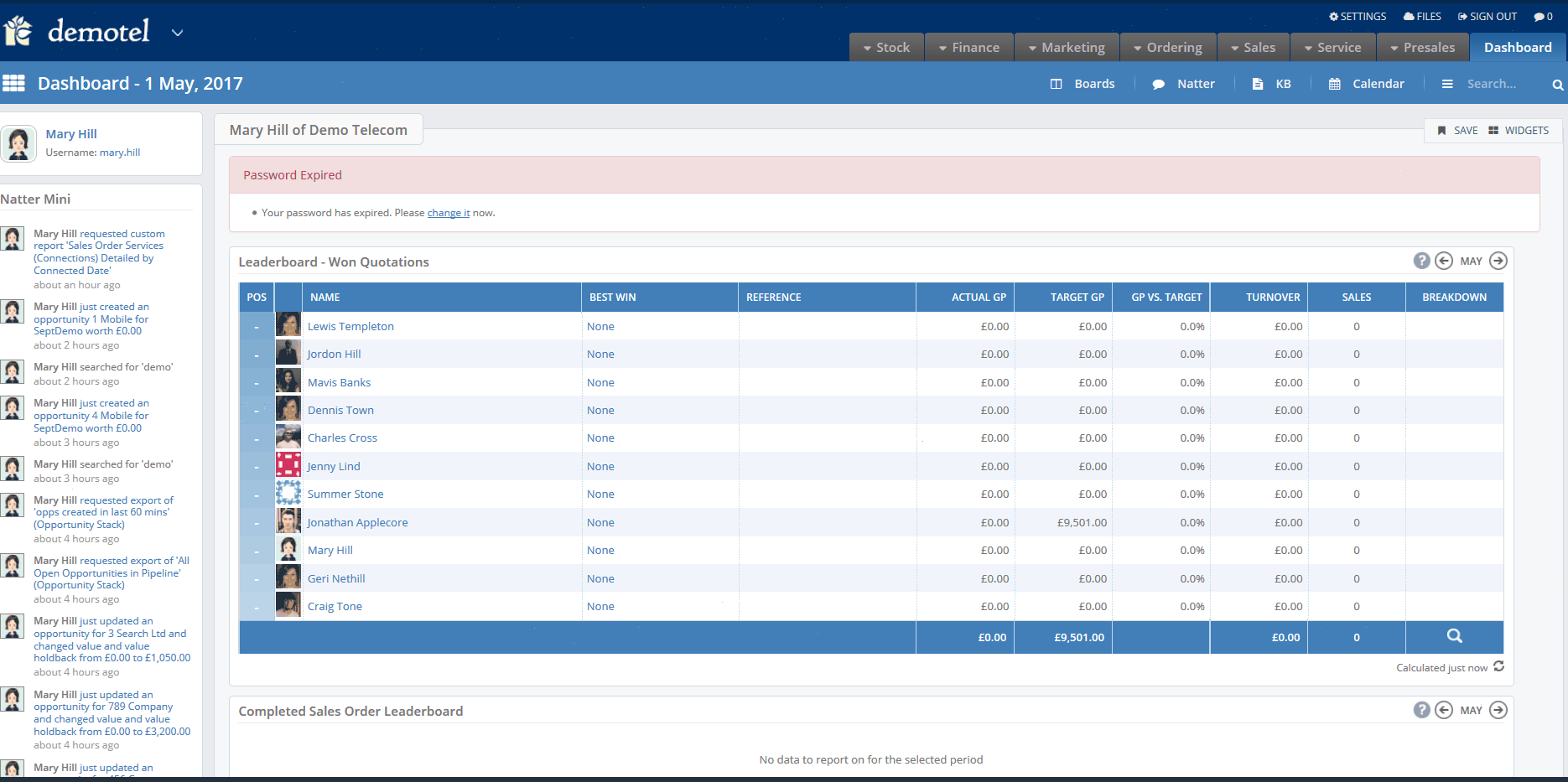The width and height of the screenshot is (1568, 782).
Task: Open notifications speech bubble counter
Action: pyautogui.click(x=1543, y=16)
